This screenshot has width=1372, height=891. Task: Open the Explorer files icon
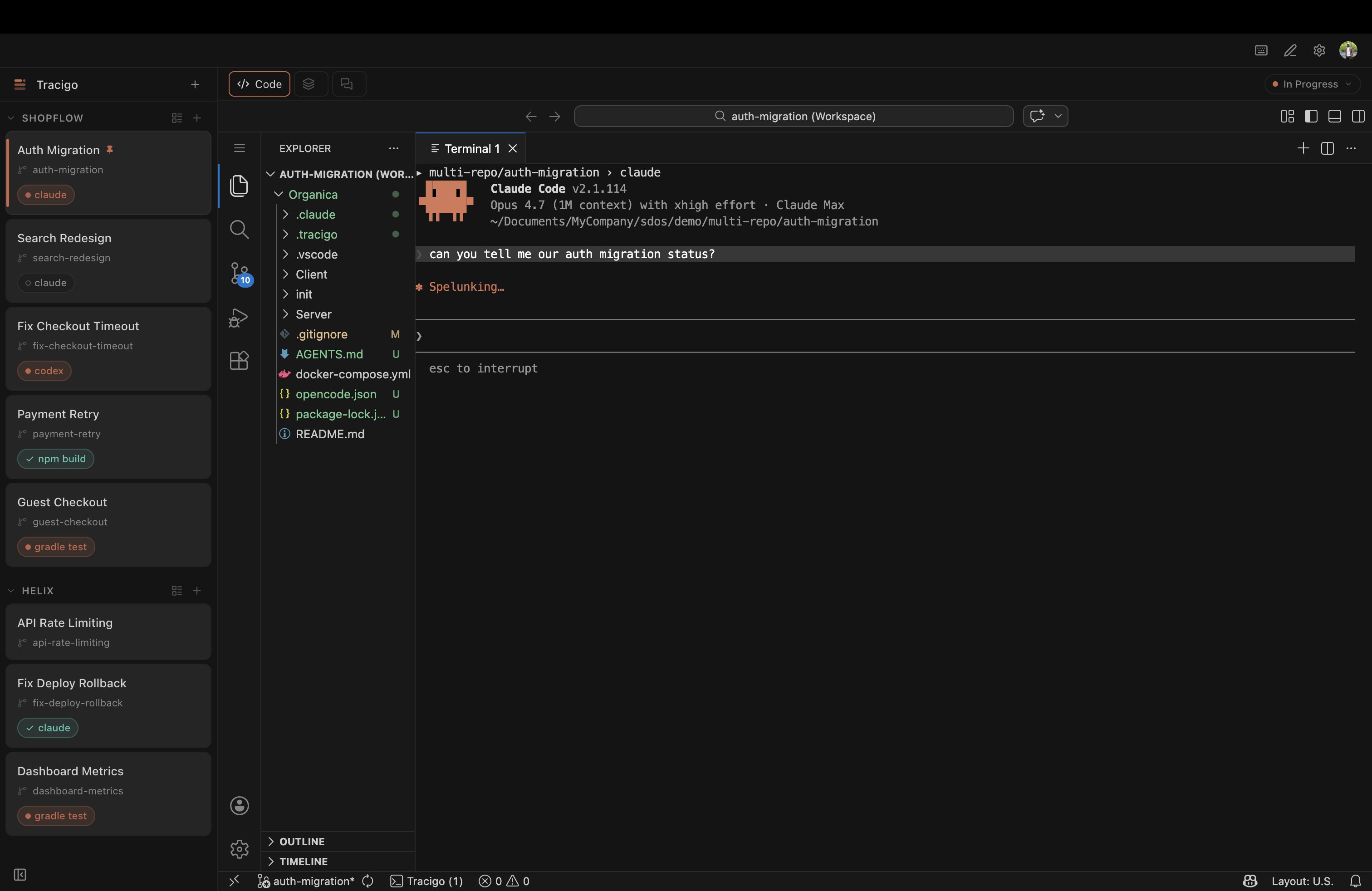point(239,186)
